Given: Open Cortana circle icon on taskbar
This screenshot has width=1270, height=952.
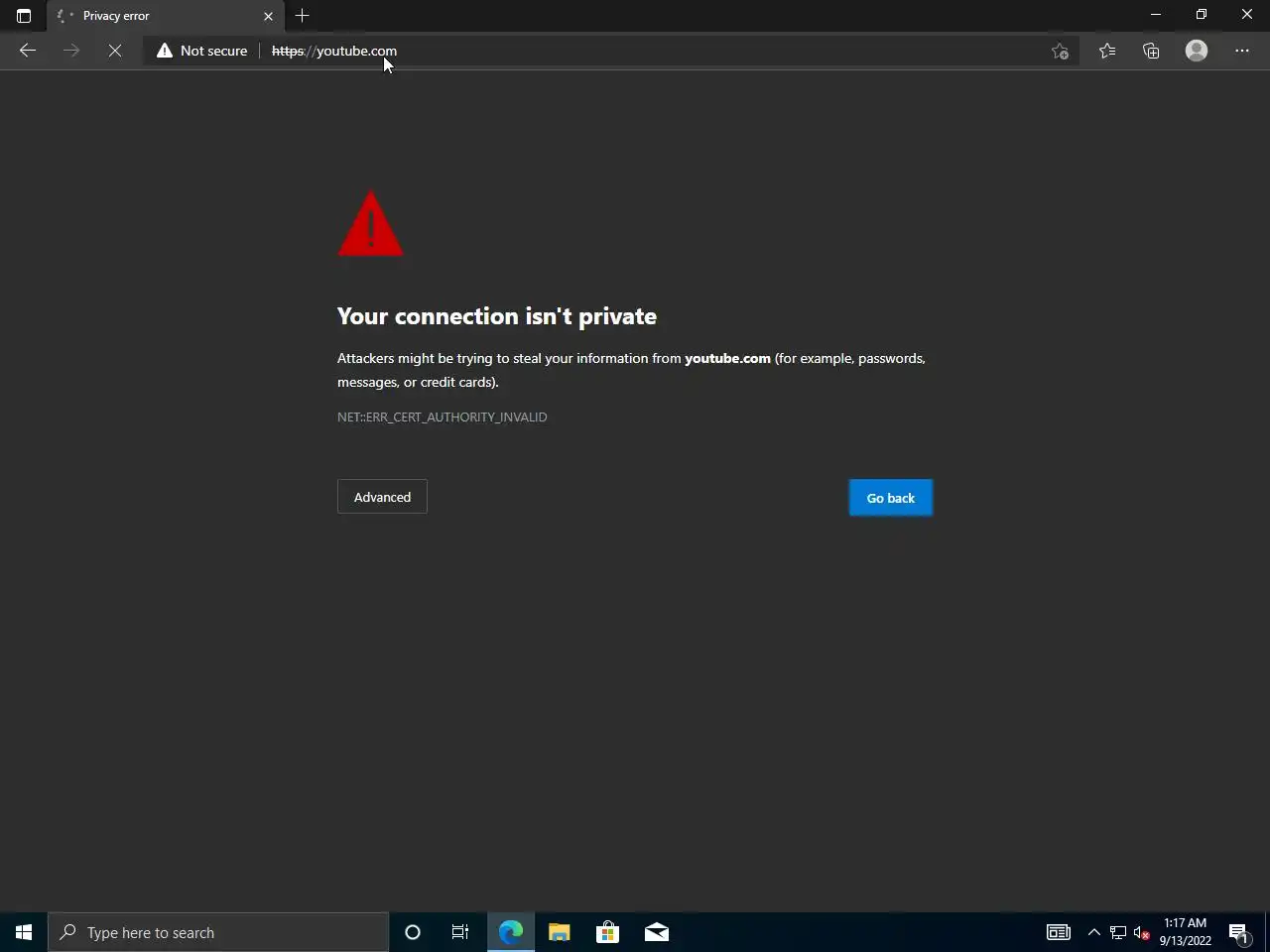Looking at the screenshot, I should point(413,932).
